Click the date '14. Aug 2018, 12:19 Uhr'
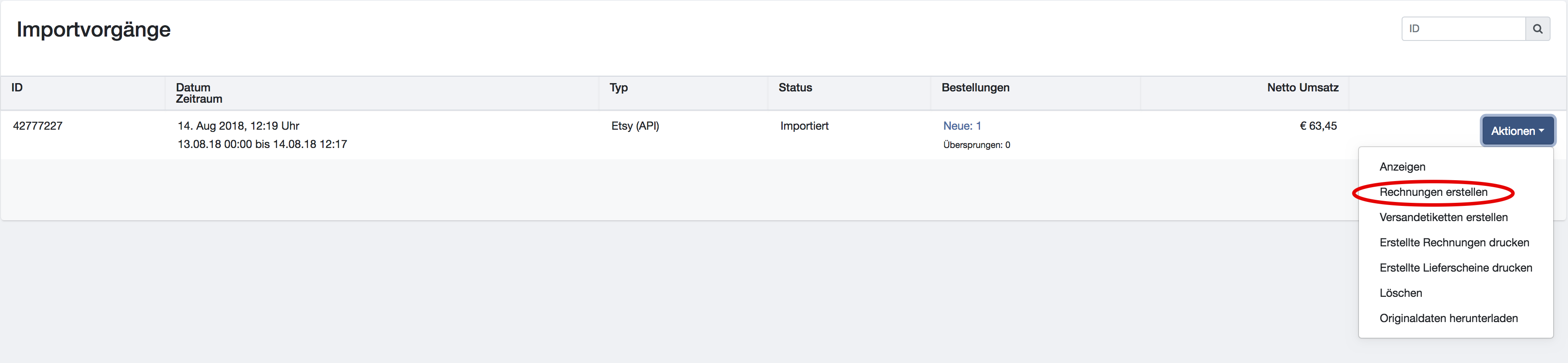The image size is (1568, 363). tap(238, 126)
